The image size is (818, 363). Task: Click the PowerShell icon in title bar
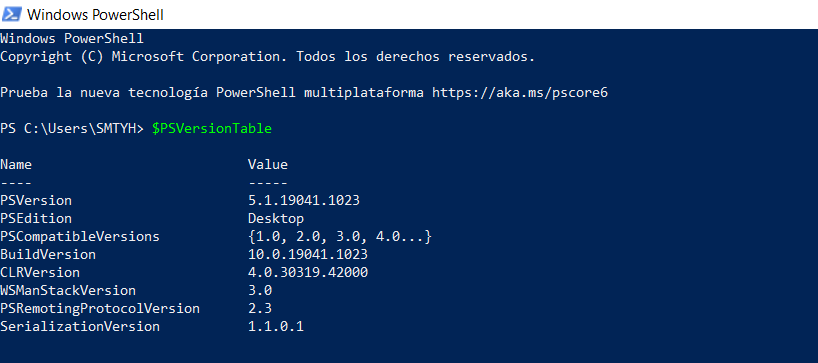pos(11,14)
